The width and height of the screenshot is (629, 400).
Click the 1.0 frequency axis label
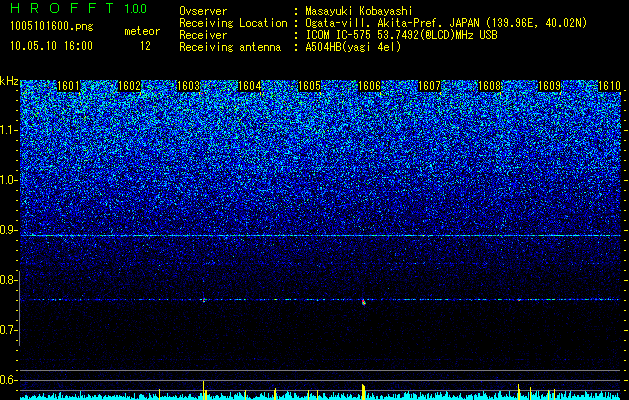(8, 180)
